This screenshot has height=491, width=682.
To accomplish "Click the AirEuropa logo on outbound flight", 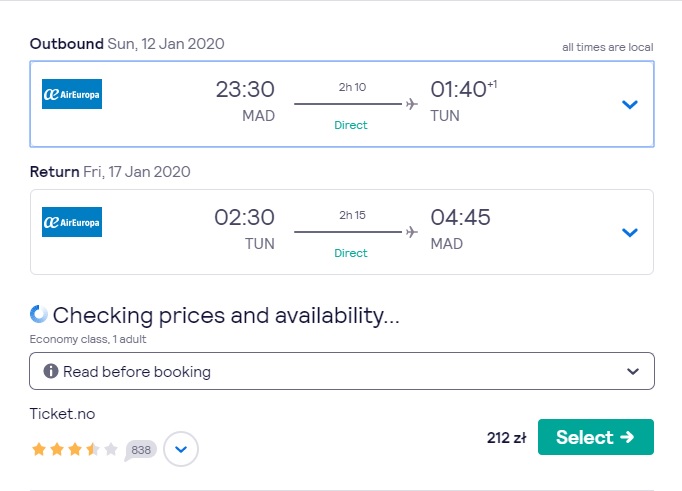I will 72,94.
